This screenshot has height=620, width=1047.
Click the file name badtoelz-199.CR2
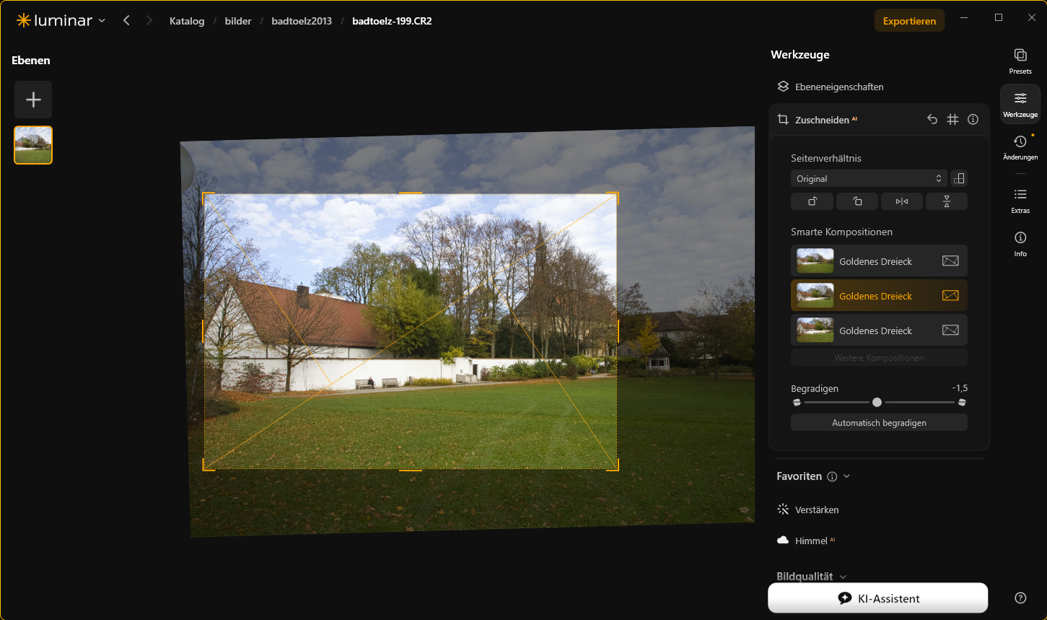pos(392,21)
